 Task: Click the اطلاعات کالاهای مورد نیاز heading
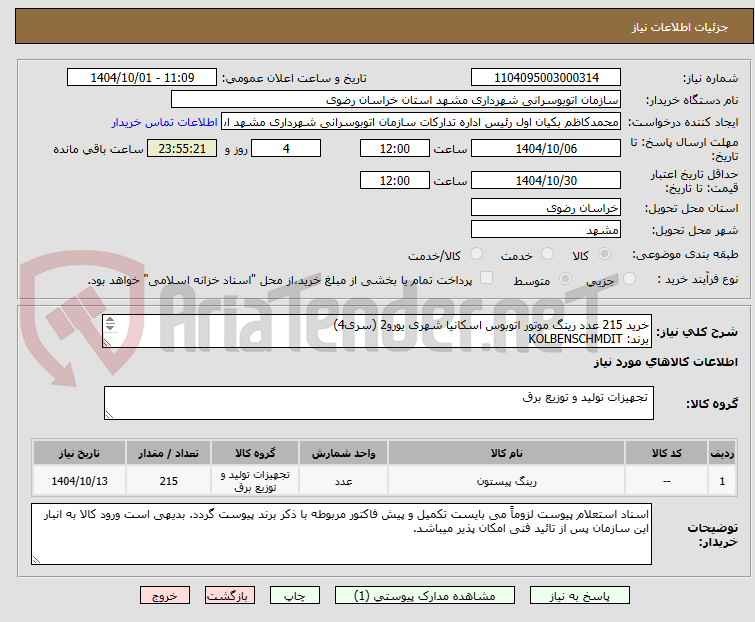pyautogui.click(x=665, y=362)
